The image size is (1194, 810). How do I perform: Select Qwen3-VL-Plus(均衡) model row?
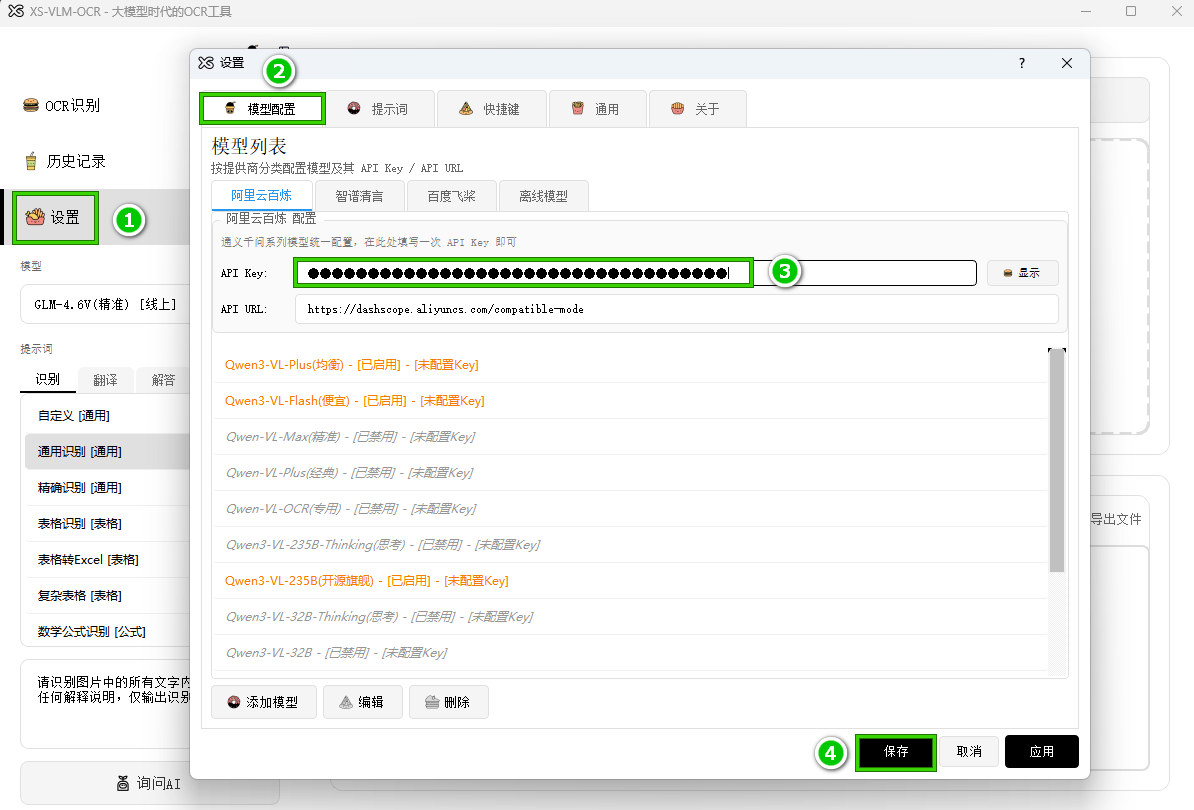click(x=631, y=365)
